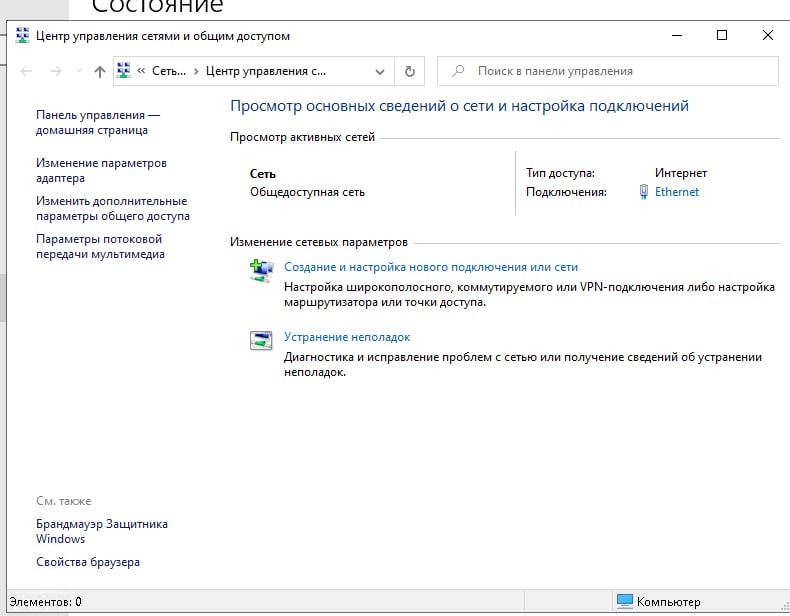790x616 pixels.
Task: Click the См. также label
Action: pos(63,501)
